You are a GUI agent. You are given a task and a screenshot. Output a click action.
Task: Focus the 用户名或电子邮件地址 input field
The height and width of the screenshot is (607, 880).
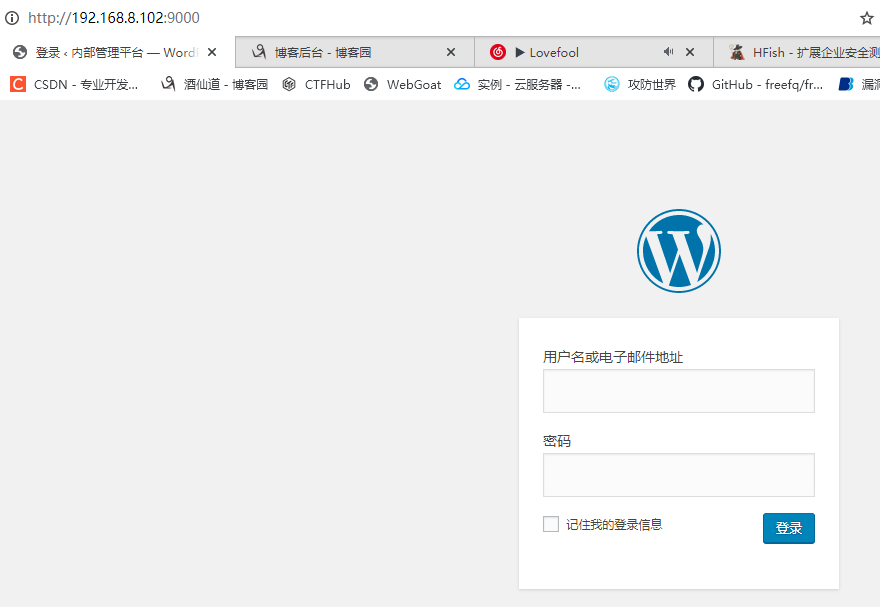[679, 391]
